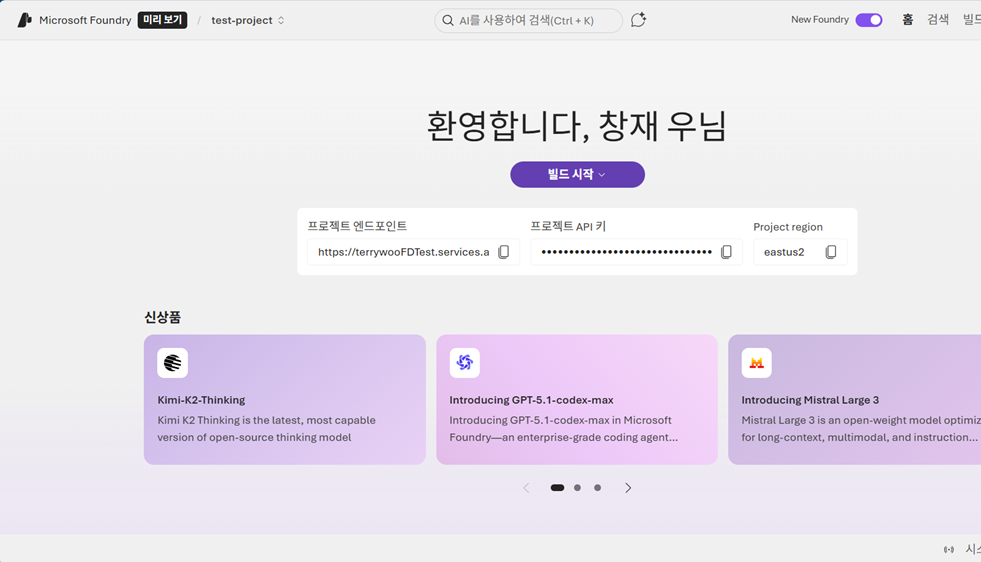Click the Kimi-K2-Thinking model icon
This screenshot has width=981, height=562.
[x=173, y=363]
